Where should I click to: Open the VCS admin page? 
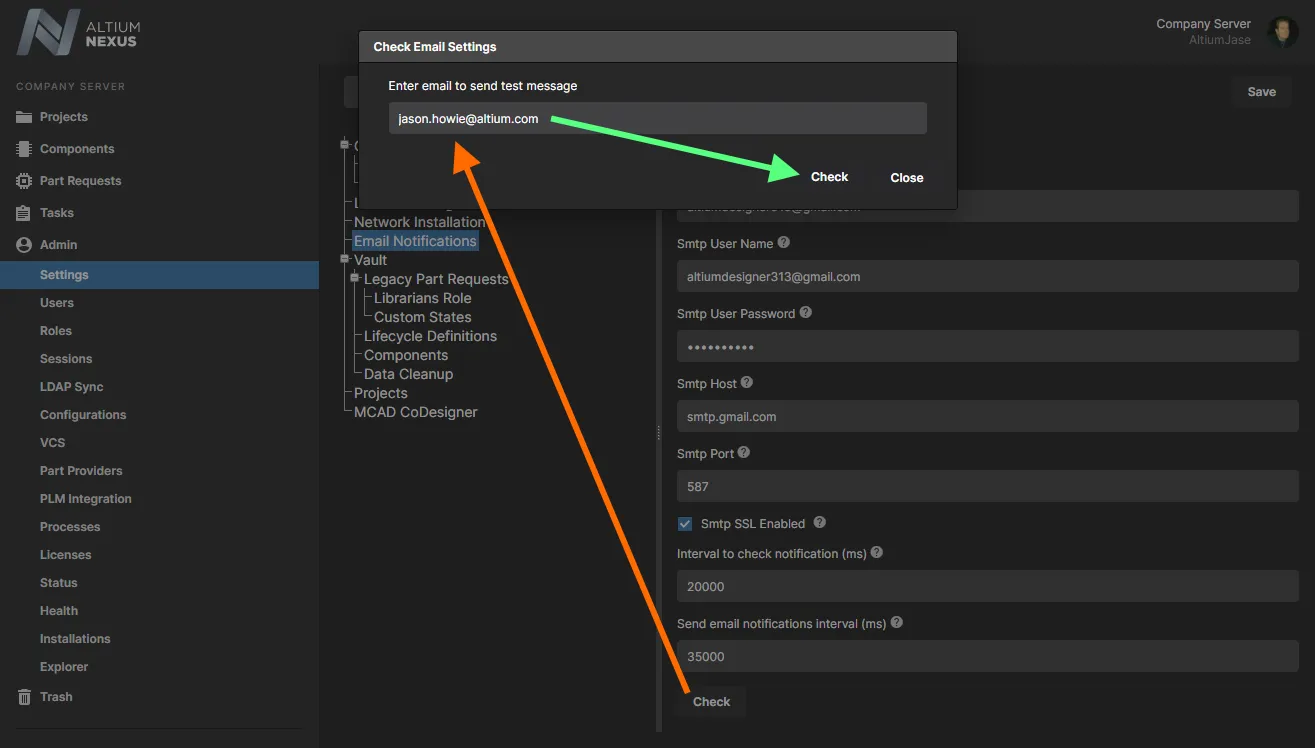coord(53,443)
